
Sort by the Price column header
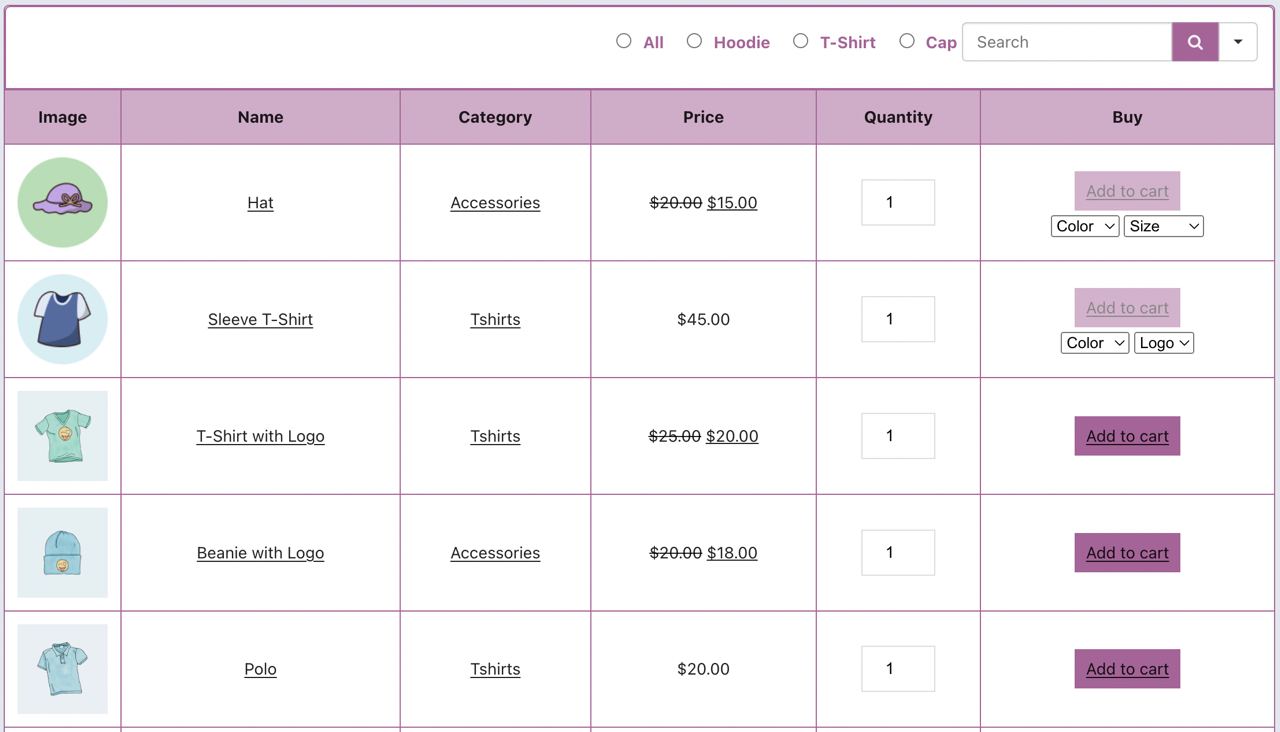(x=703, y=117)
